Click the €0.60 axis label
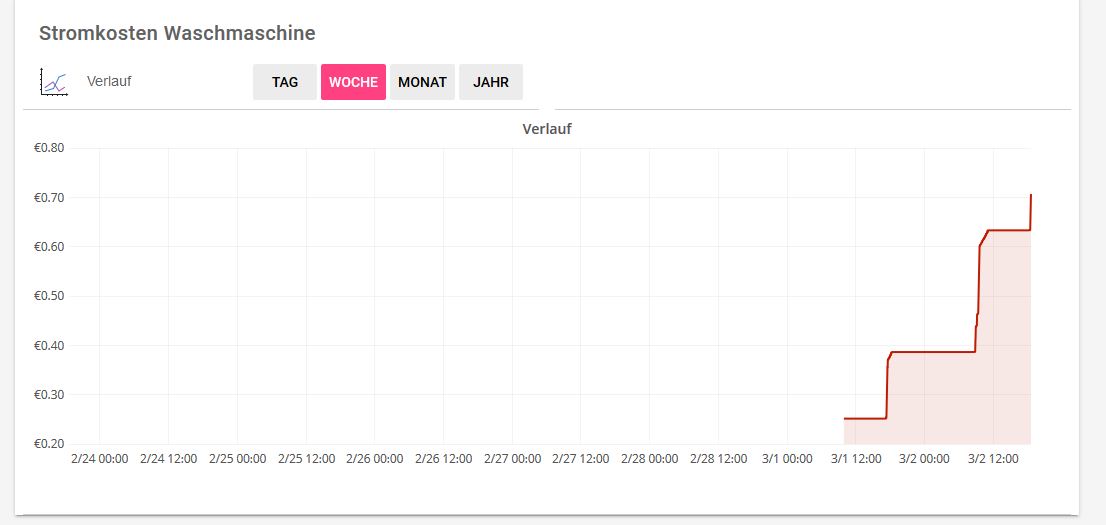This screenshot has height=525, width=1106. click(49, 247)
